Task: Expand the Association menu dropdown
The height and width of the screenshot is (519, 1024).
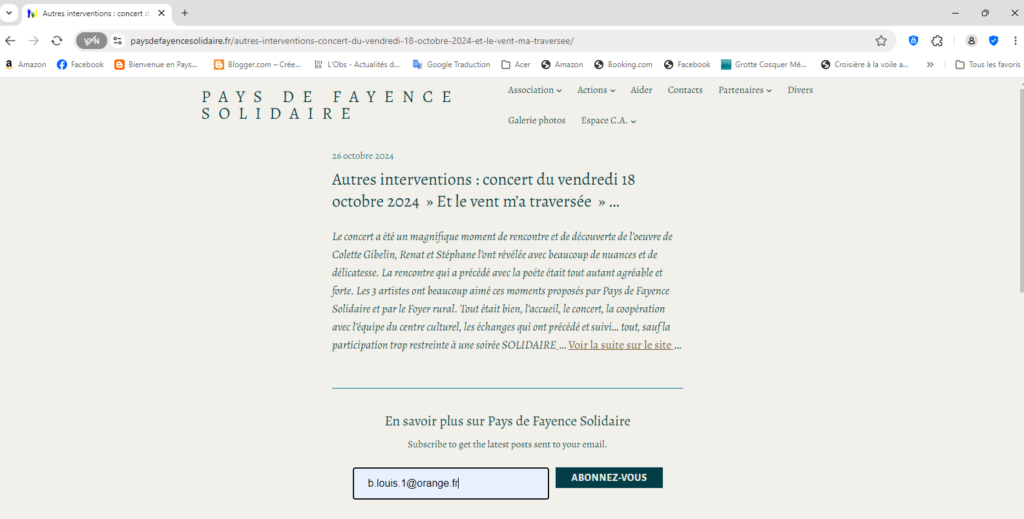Action: click(x=534, y=90)
